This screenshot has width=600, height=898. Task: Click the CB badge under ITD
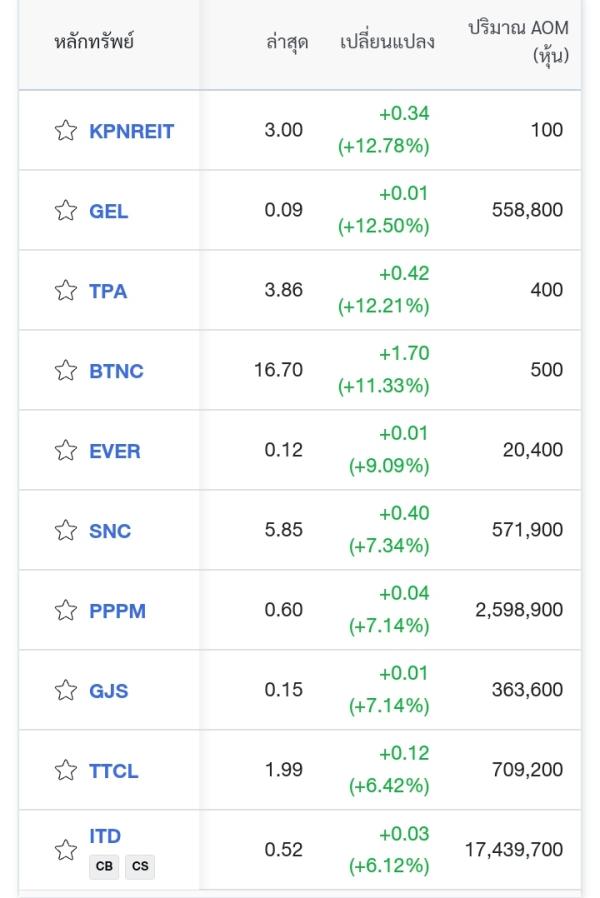click(104, 866)
